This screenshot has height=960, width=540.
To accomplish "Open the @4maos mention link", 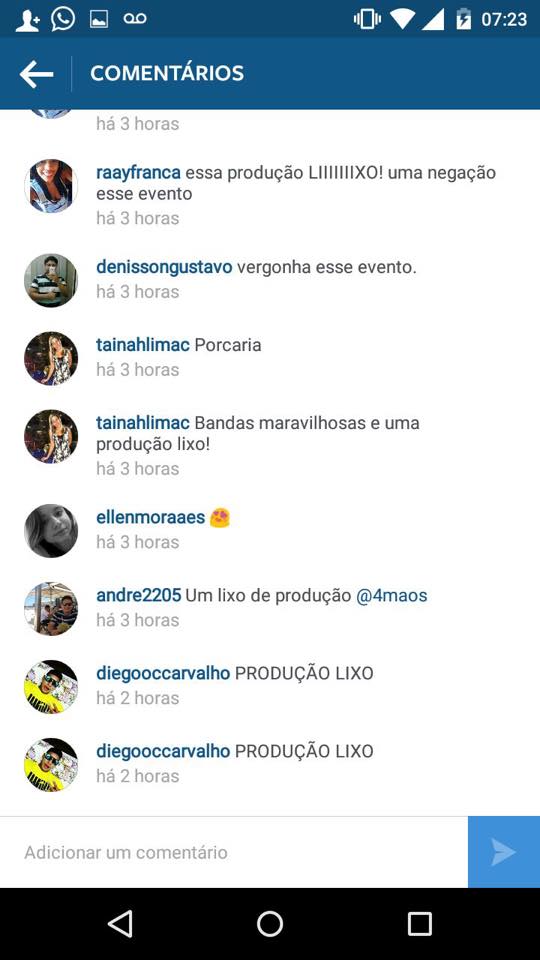I will (391, 595).
